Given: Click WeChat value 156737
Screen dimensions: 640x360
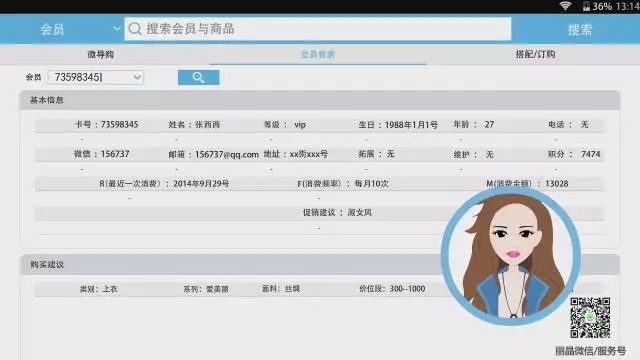Looking at the screenshot, I should [115, 154].
